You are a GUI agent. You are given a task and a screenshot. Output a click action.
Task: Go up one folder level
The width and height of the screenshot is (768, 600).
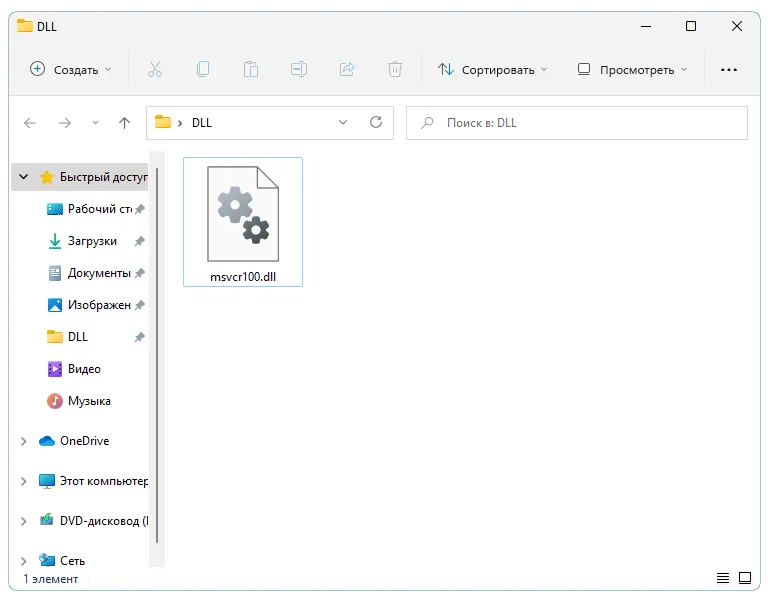point(124,123)
